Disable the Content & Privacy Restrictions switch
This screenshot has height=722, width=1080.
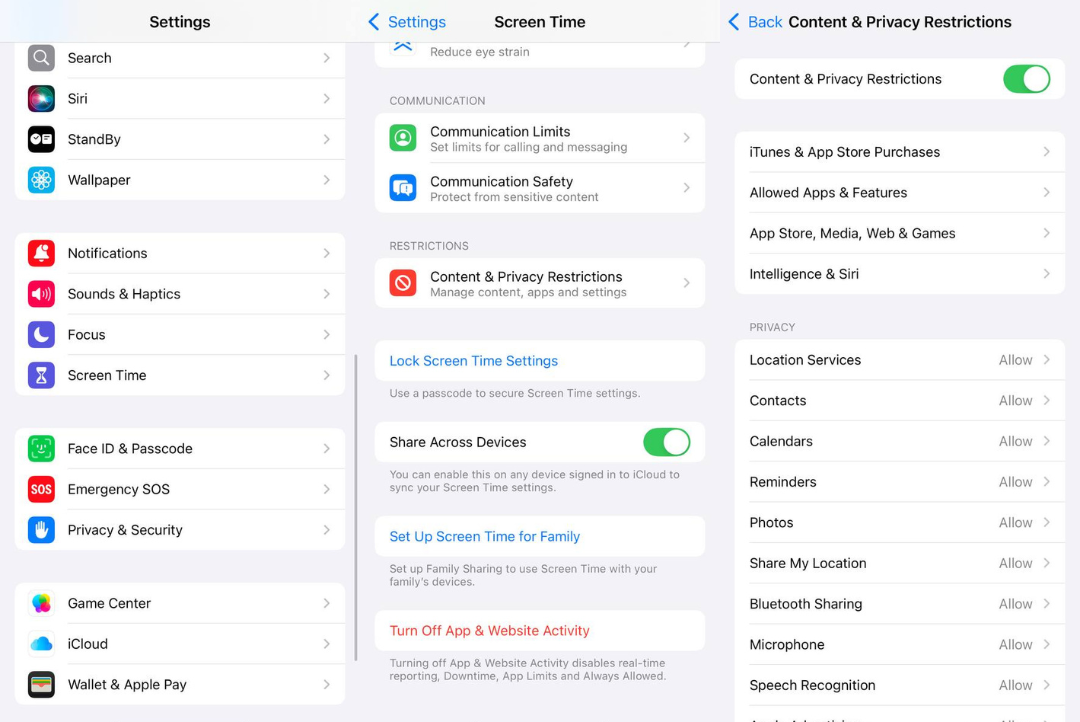1026,79
